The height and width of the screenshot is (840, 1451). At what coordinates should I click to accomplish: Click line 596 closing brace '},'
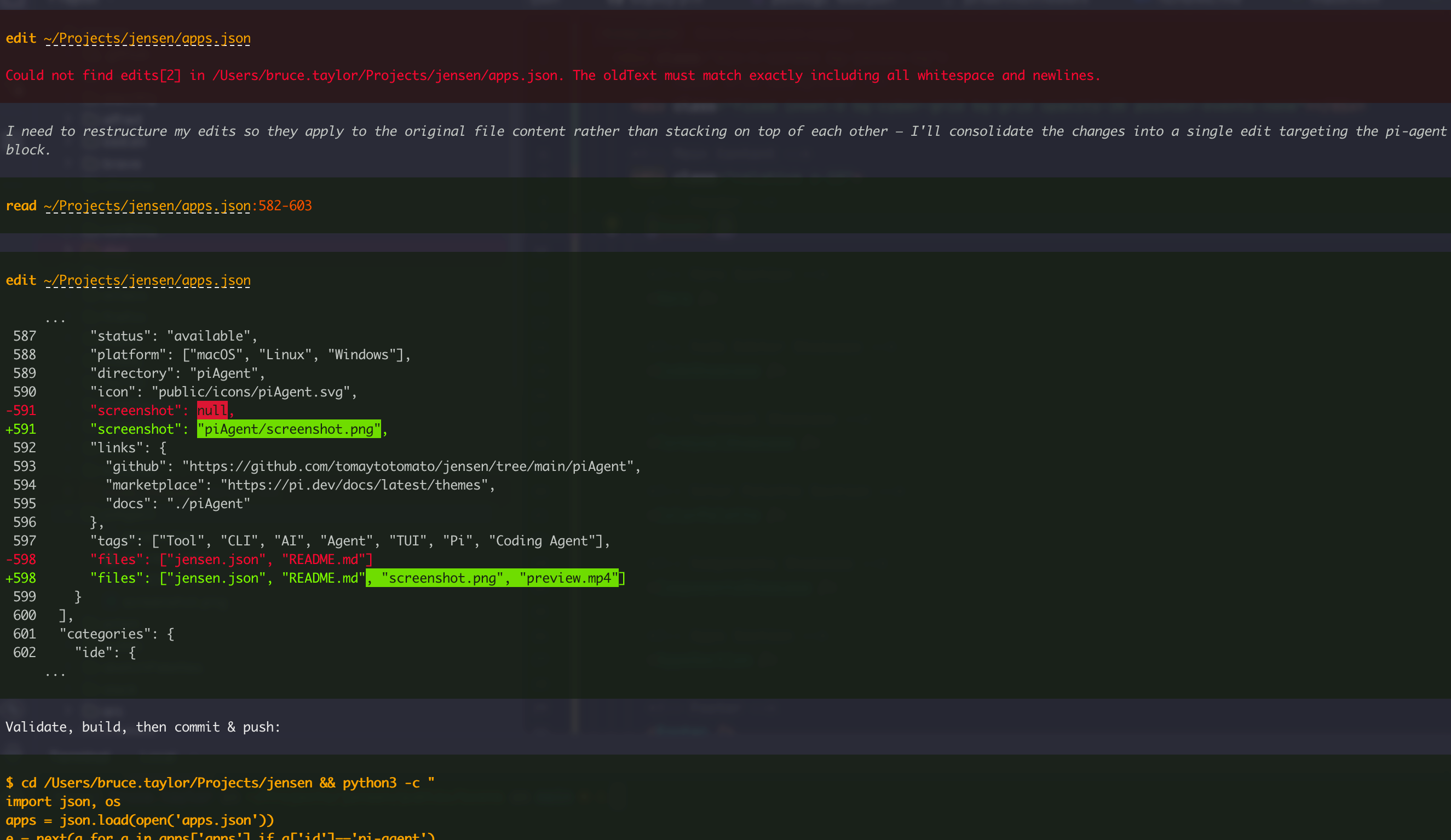[x=97, y=523]
